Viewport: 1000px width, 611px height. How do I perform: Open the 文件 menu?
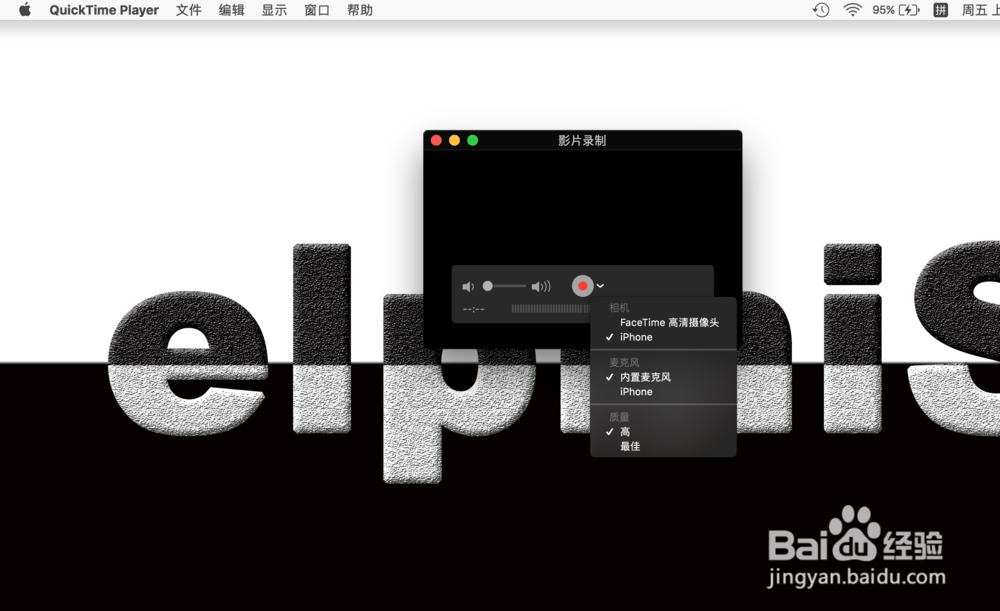tap(189, 10)
